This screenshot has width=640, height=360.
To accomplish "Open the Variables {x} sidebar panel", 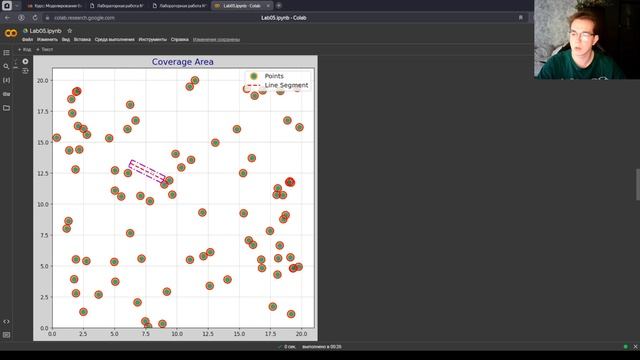I will 7,80.
